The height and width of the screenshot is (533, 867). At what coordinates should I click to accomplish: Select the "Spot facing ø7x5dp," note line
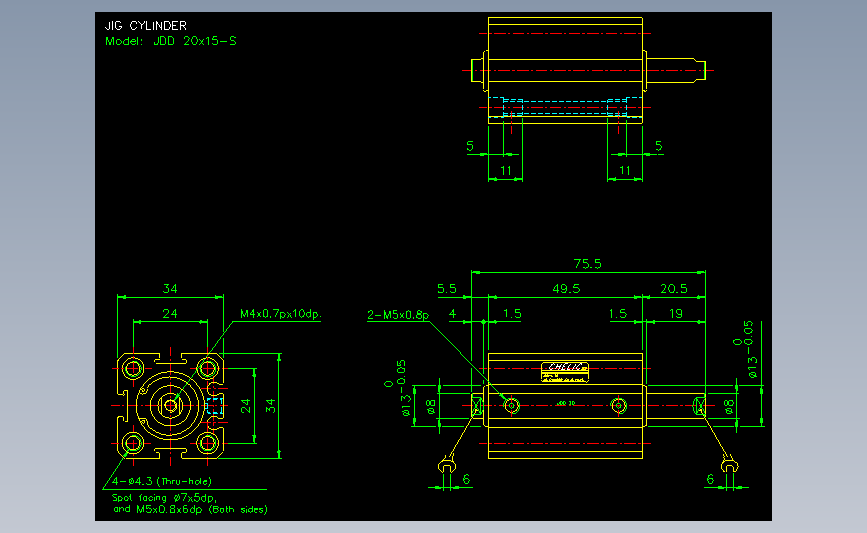(164, 498)
